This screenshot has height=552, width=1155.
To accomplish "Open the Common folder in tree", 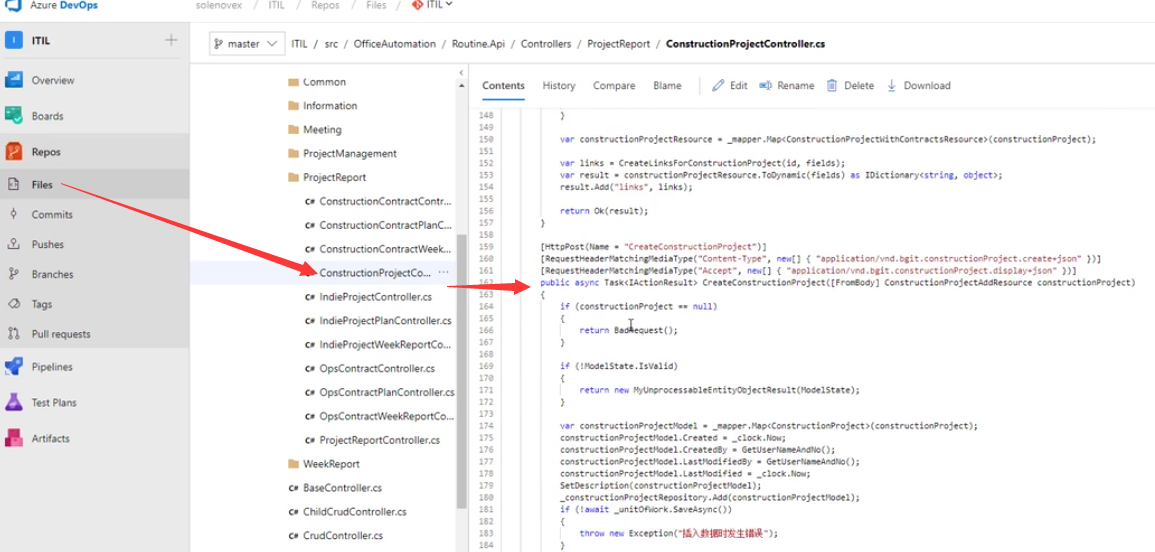I will [x=323, y=82].
